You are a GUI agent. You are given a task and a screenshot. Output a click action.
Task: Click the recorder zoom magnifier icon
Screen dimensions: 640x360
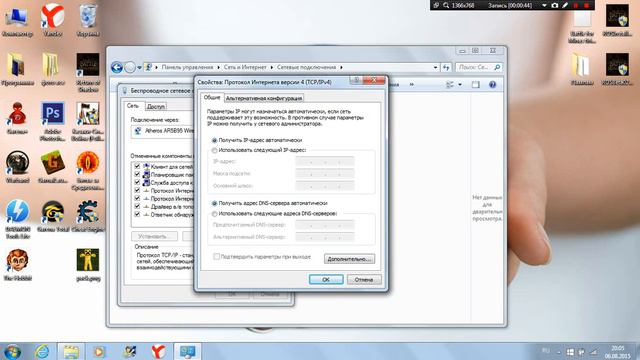pos(446,5)
